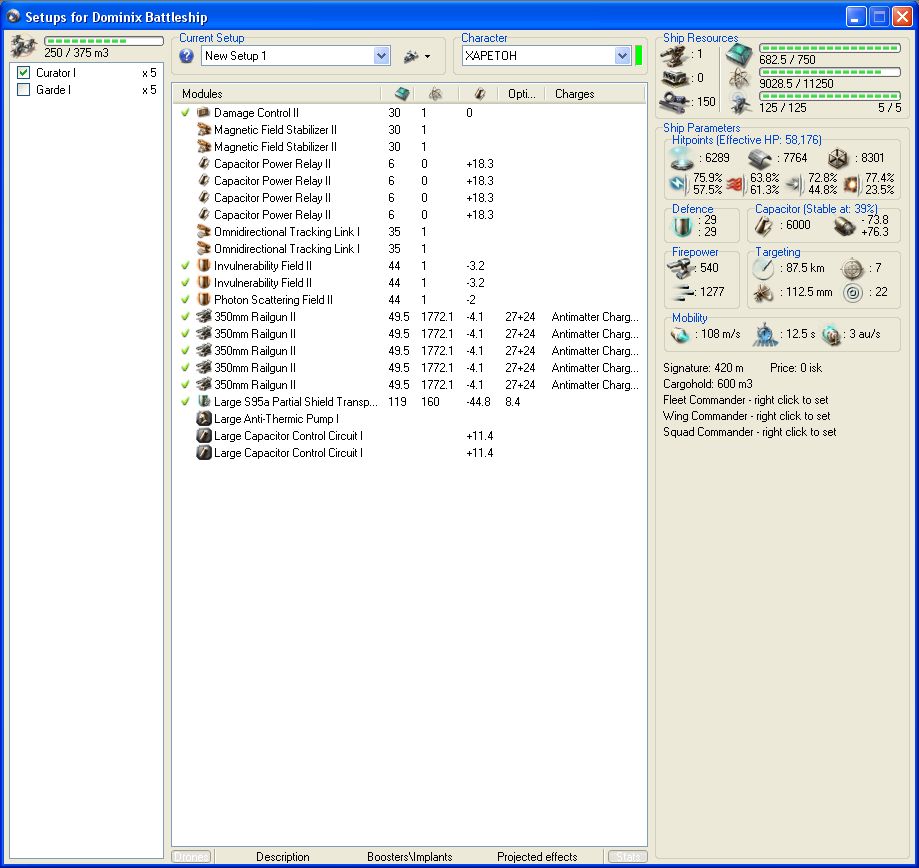This screenshot has height=868, width=919.
Task: Select the third 350mm Railgun II icon
Action: tap(203, 350)
